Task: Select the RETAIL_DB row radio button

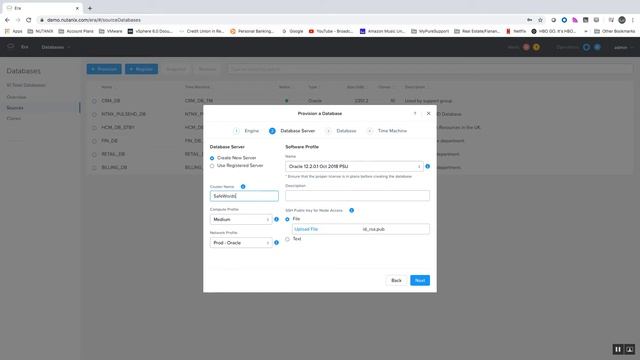Action: pos(94,155)
